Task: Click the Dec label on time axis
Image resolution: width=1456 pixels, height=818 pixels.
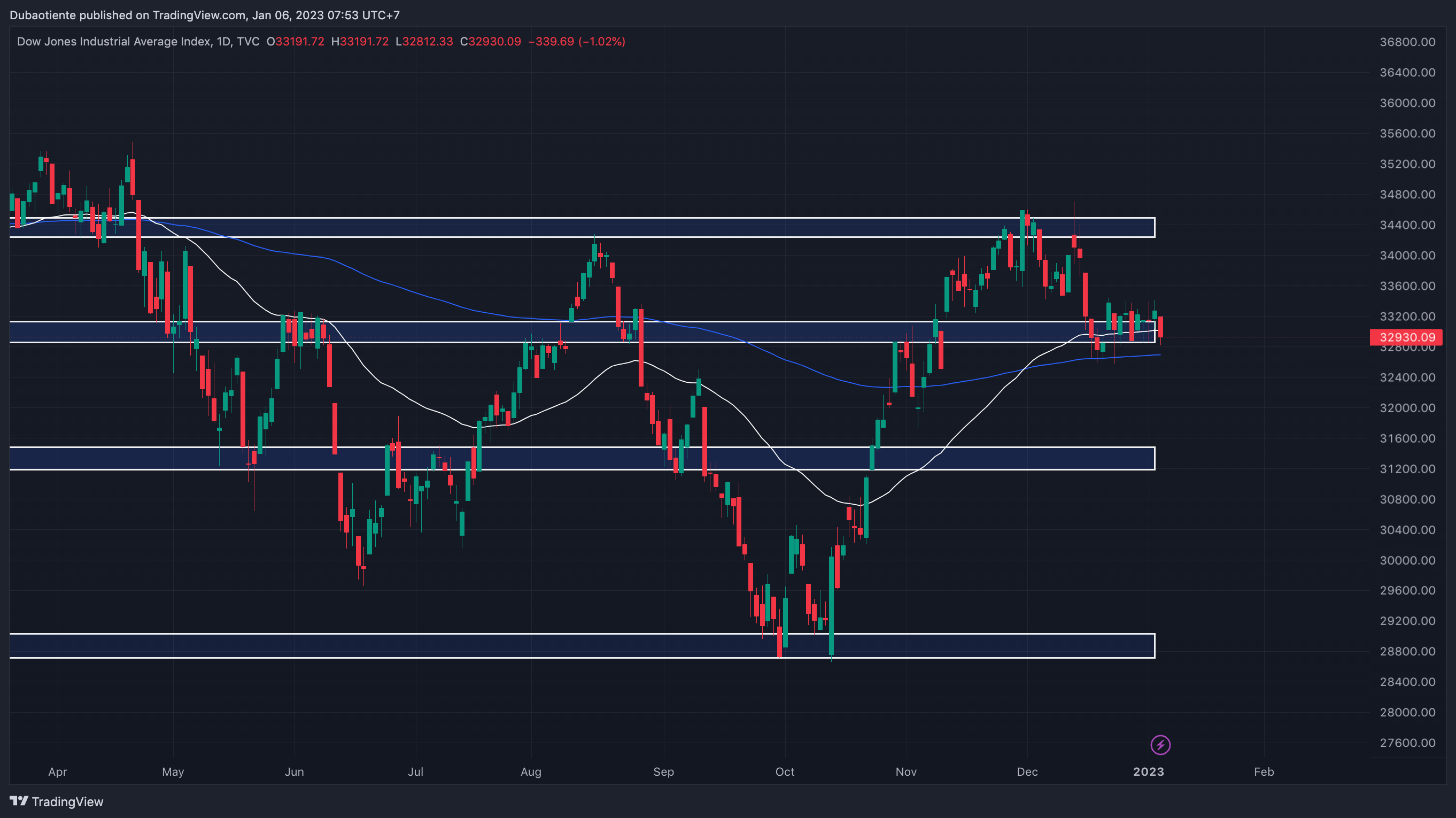Action: pyautogui.click(x=1027, y=771)
